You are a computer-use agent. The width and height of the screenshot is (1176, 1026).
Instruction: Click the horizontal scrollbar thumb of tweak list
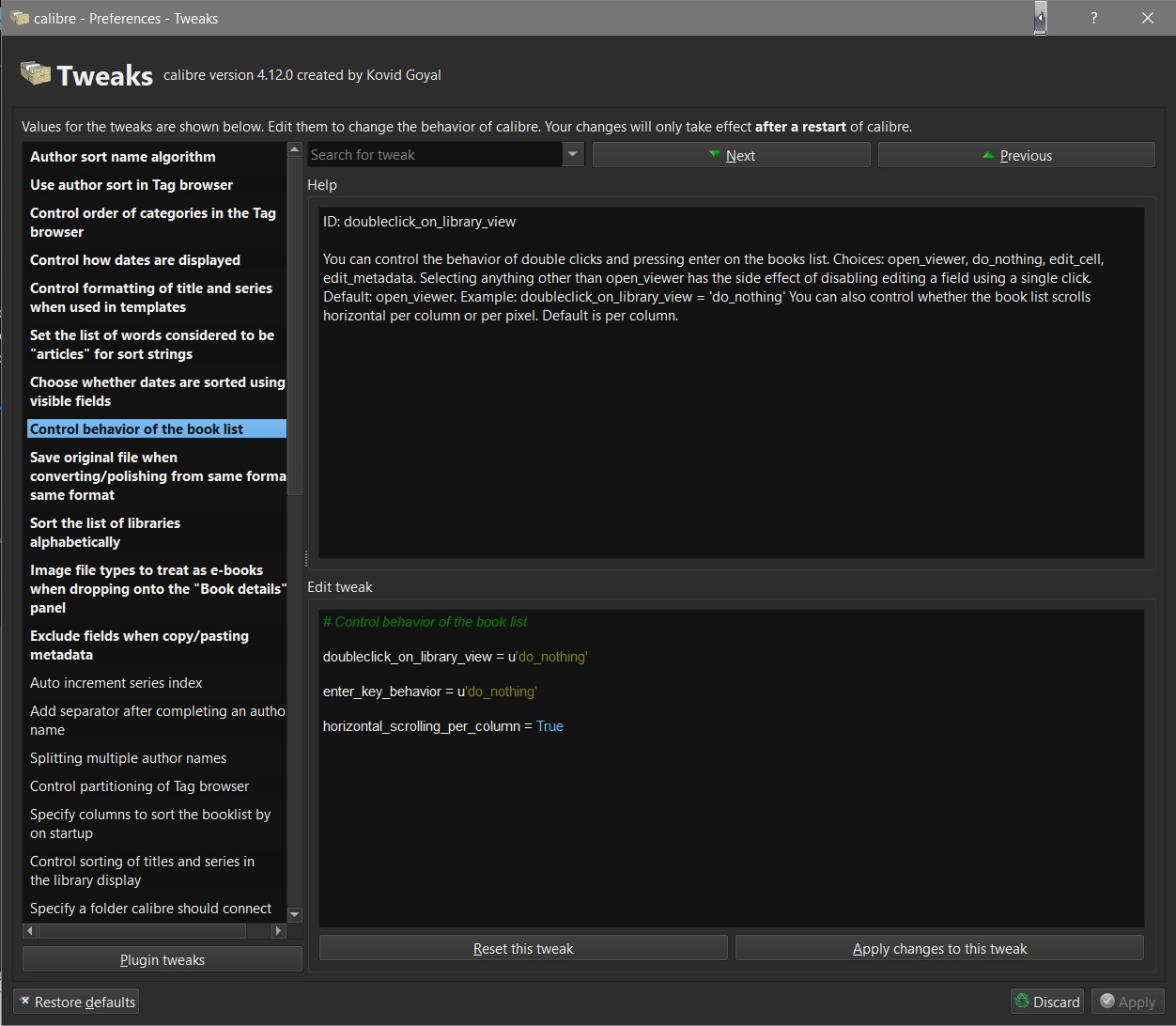[142, 930]
